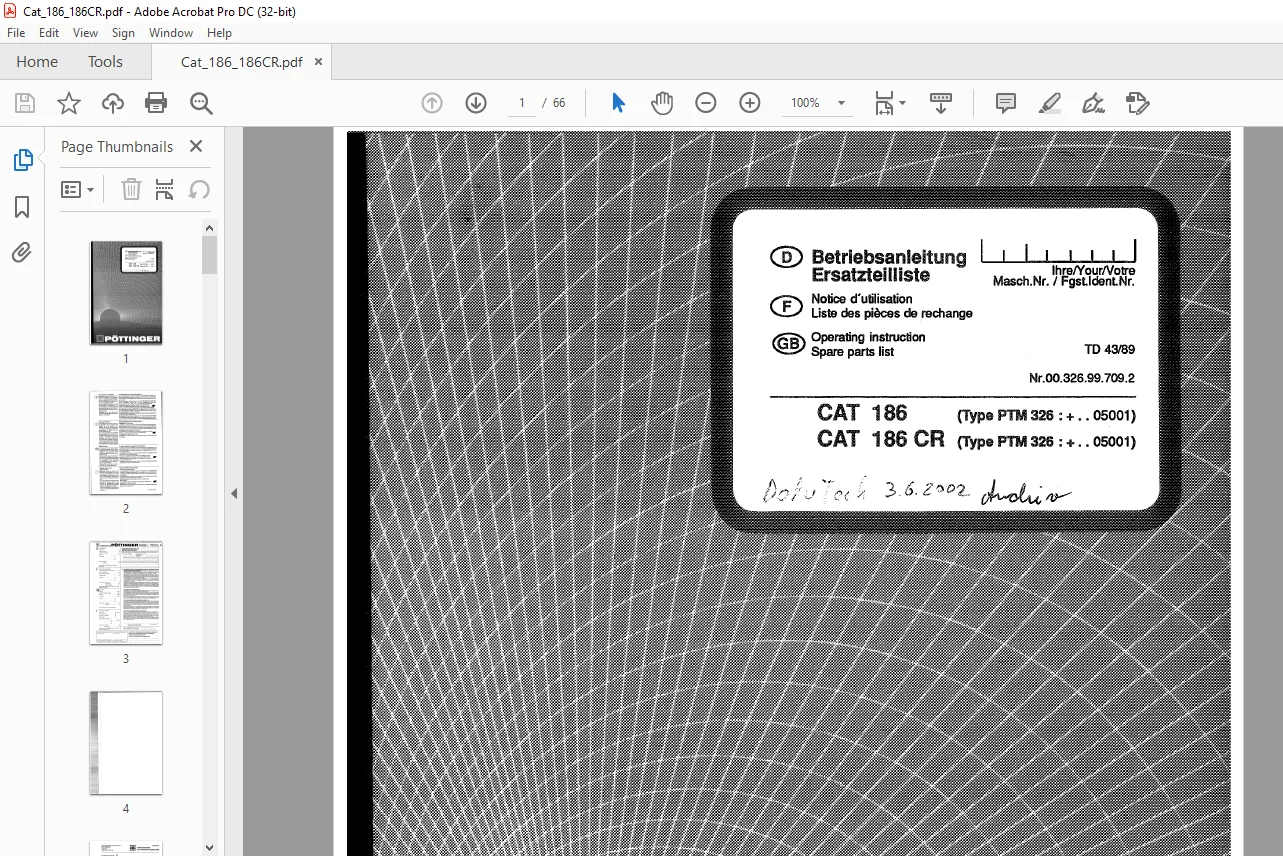Upload the file with the cloud arrow icon
Screen dimensions: 1283x856
113,103
